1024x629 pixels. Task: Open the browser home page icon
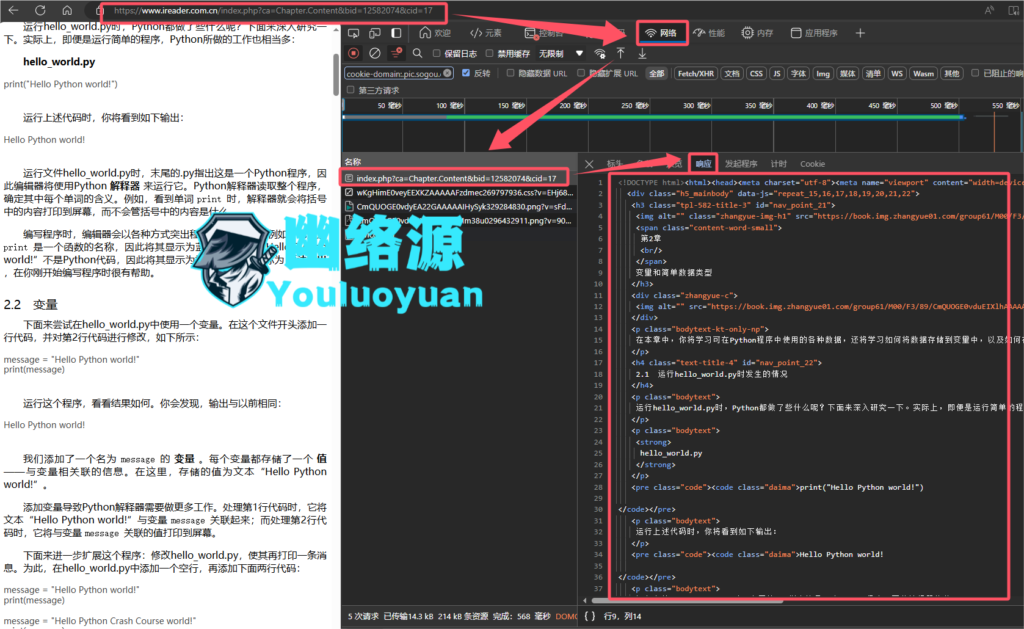pos(67,10)
